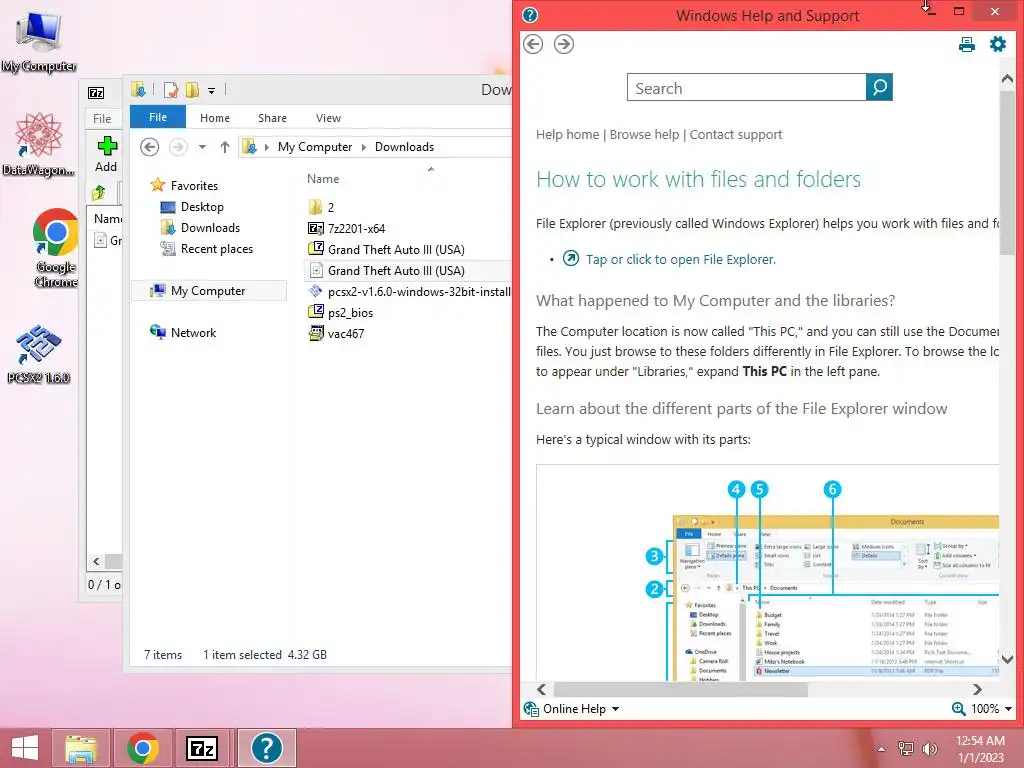Viewport: 1024px width, 768px height.
Task: Click New folder icon in quick access toolbar
Action: 192,89
